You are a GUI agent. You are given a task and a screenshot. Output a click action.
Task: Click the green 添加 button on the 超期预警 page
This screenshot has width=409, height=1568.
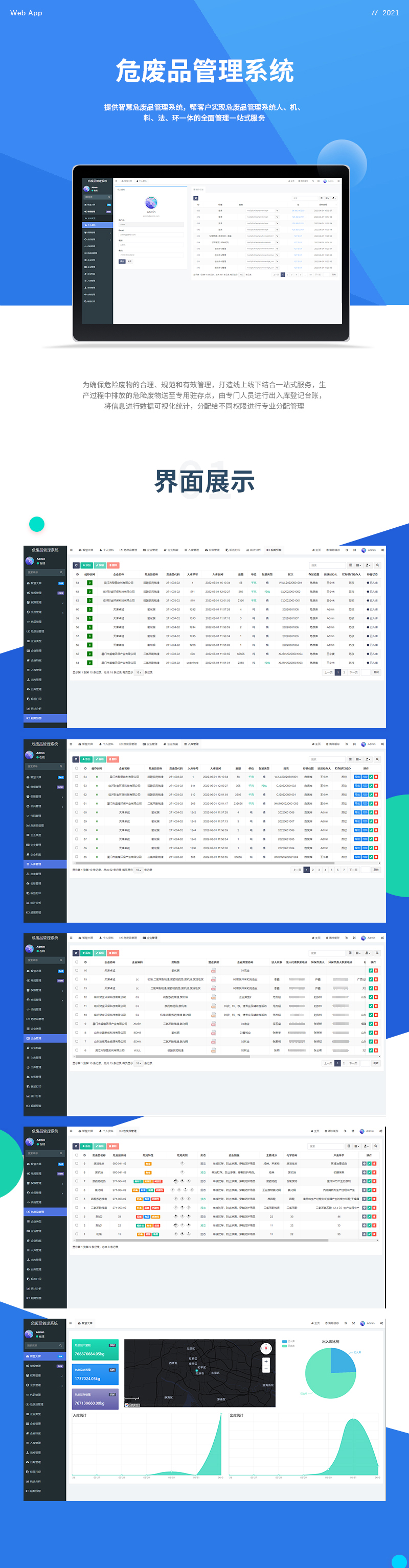tap(86, 565)
